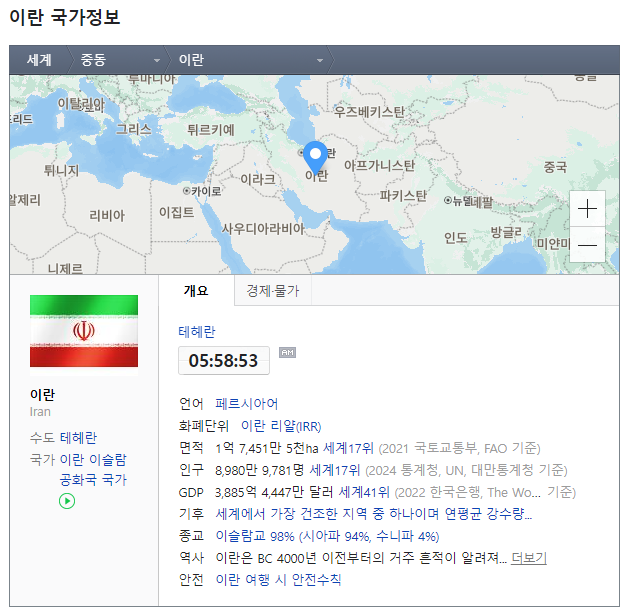Click GDP value 3,885억 4,447만 달러

[274, 492]
